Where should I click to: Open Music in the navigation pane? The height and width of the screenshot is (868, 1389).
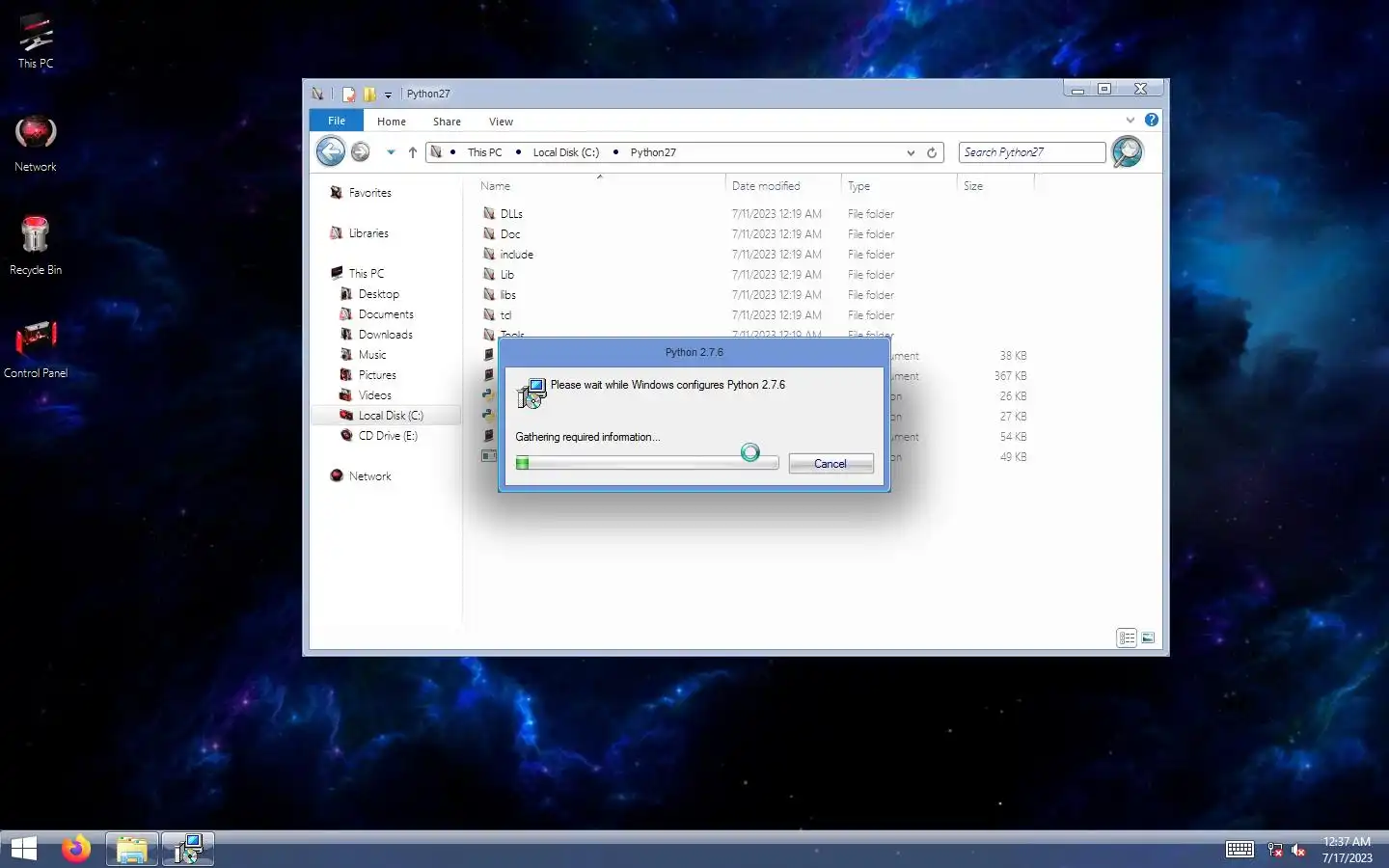point(372,355)
